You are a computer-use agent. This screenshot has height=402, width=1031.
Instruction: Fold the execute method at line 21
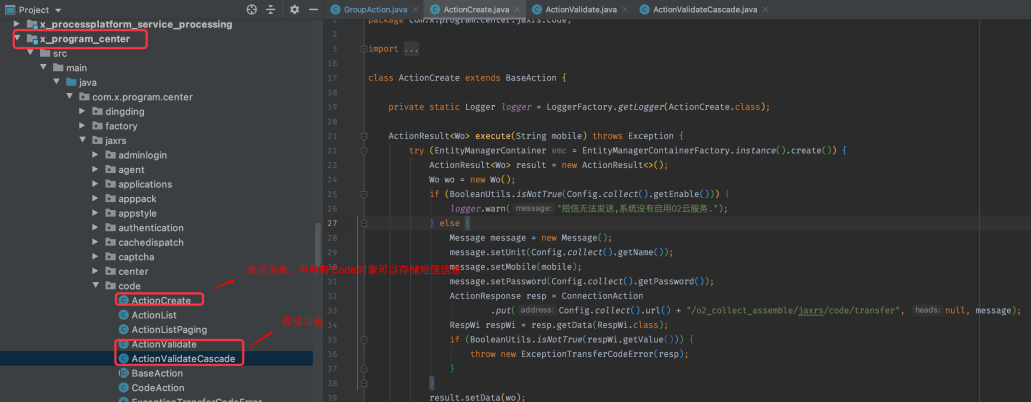[x=364, y=136]
